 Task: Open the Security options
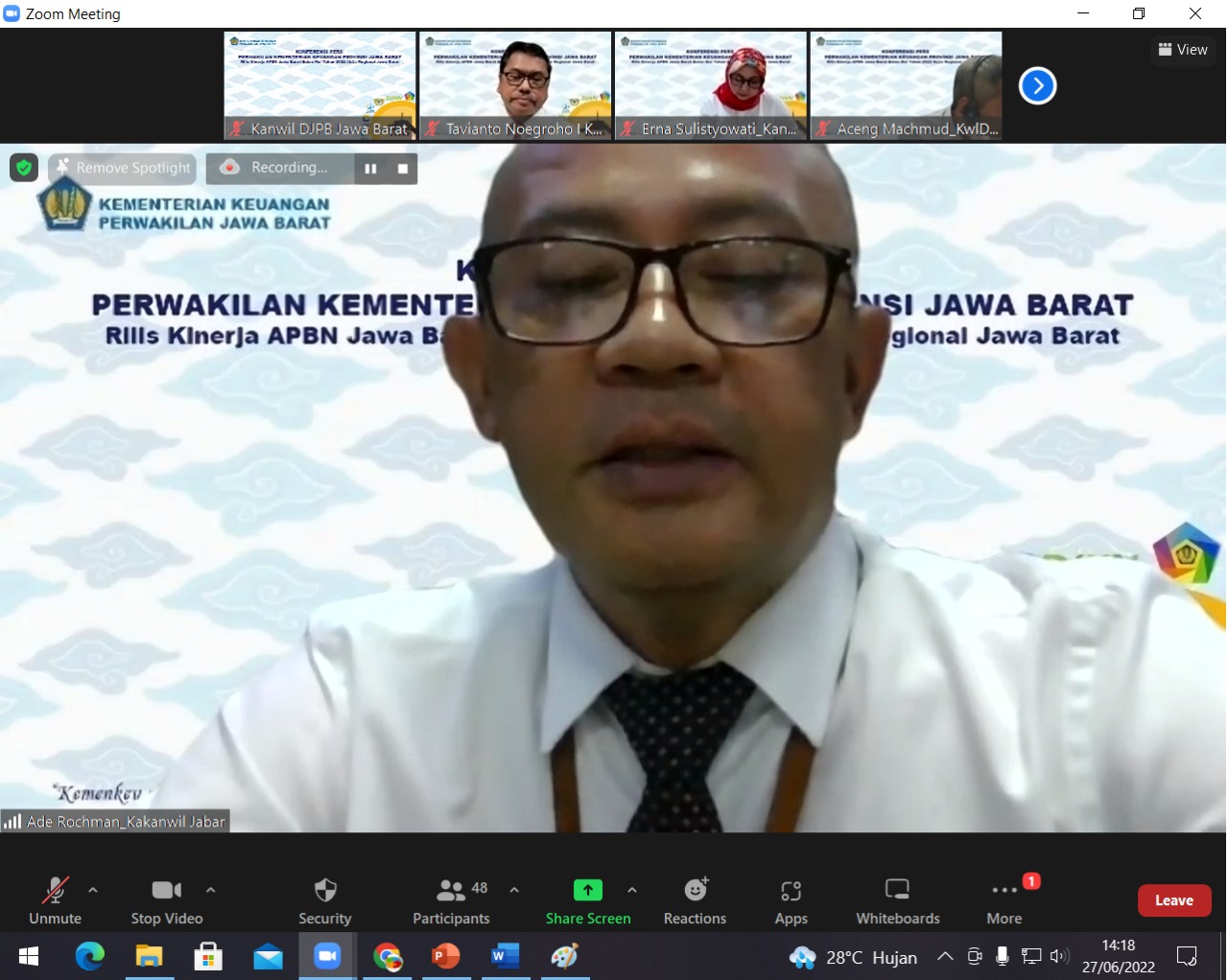tap(325, 900)
